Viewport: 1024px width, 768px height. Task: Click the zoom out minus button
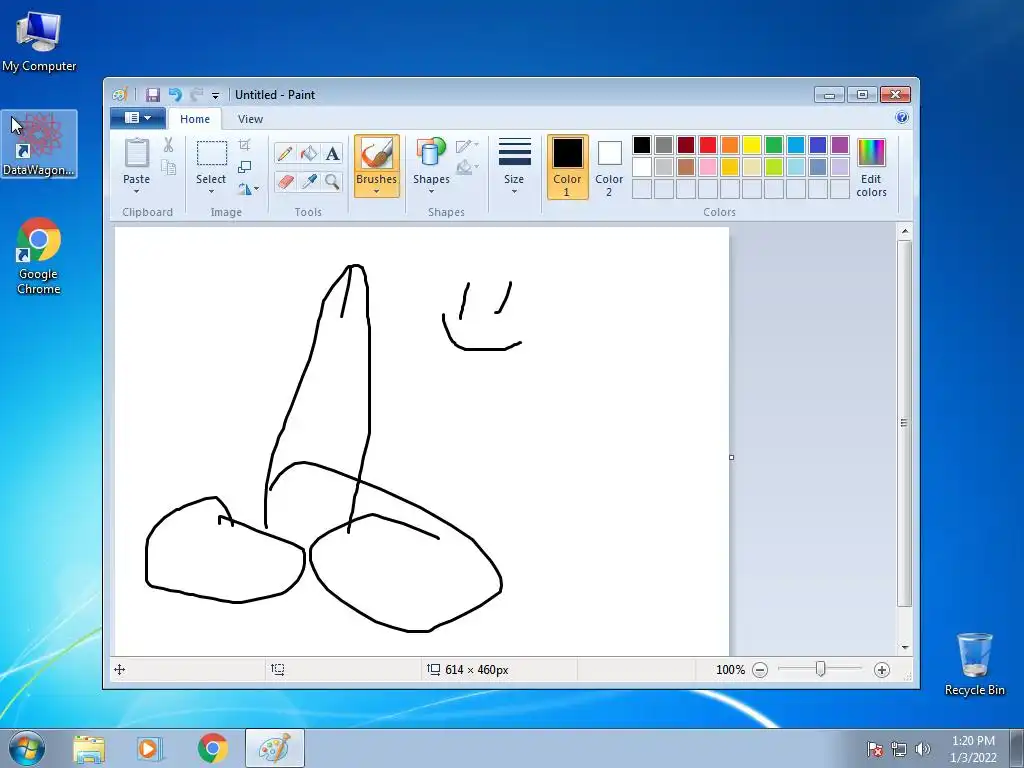(x=760, y=669)
